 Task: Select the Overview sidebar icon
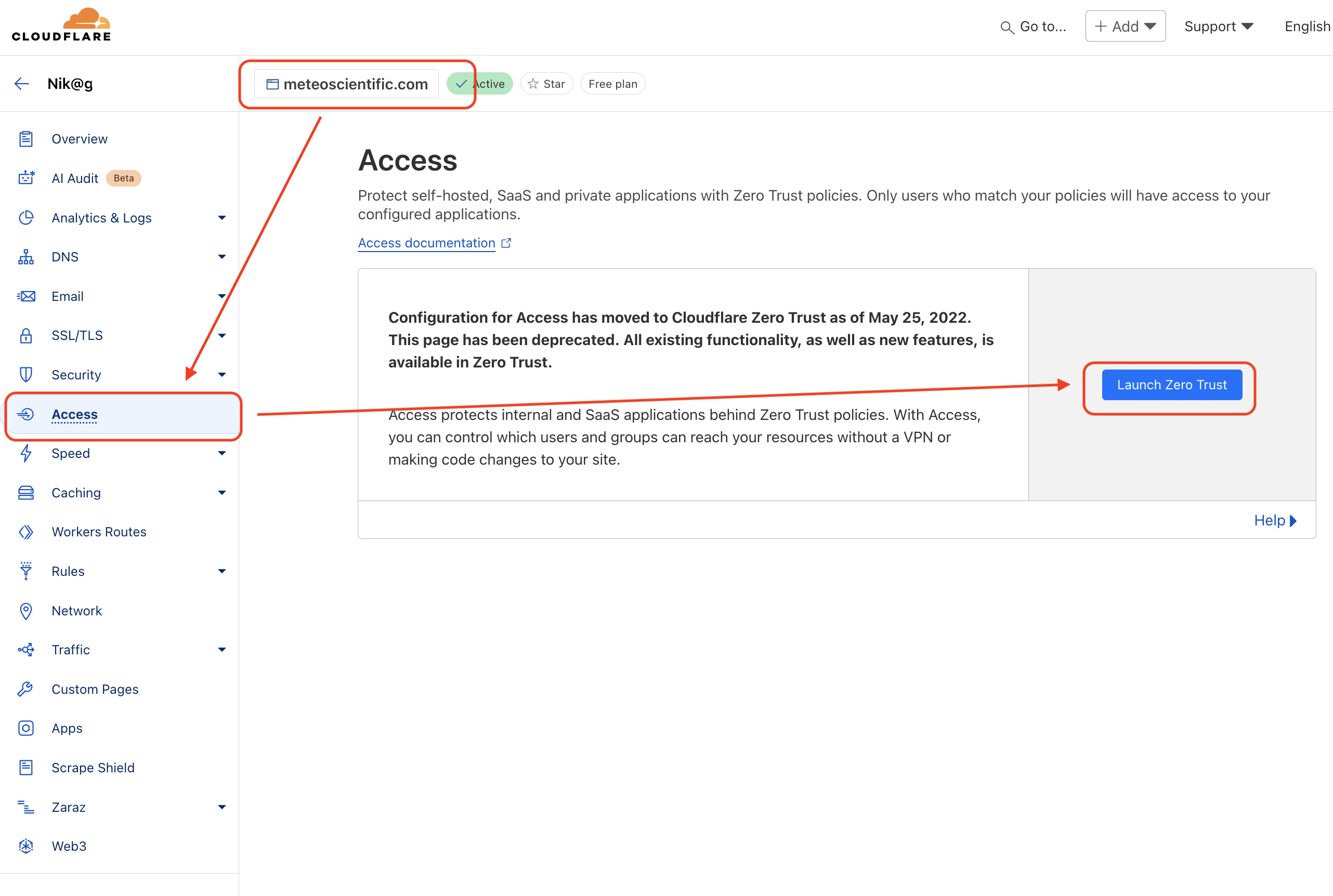pos(27,139)
